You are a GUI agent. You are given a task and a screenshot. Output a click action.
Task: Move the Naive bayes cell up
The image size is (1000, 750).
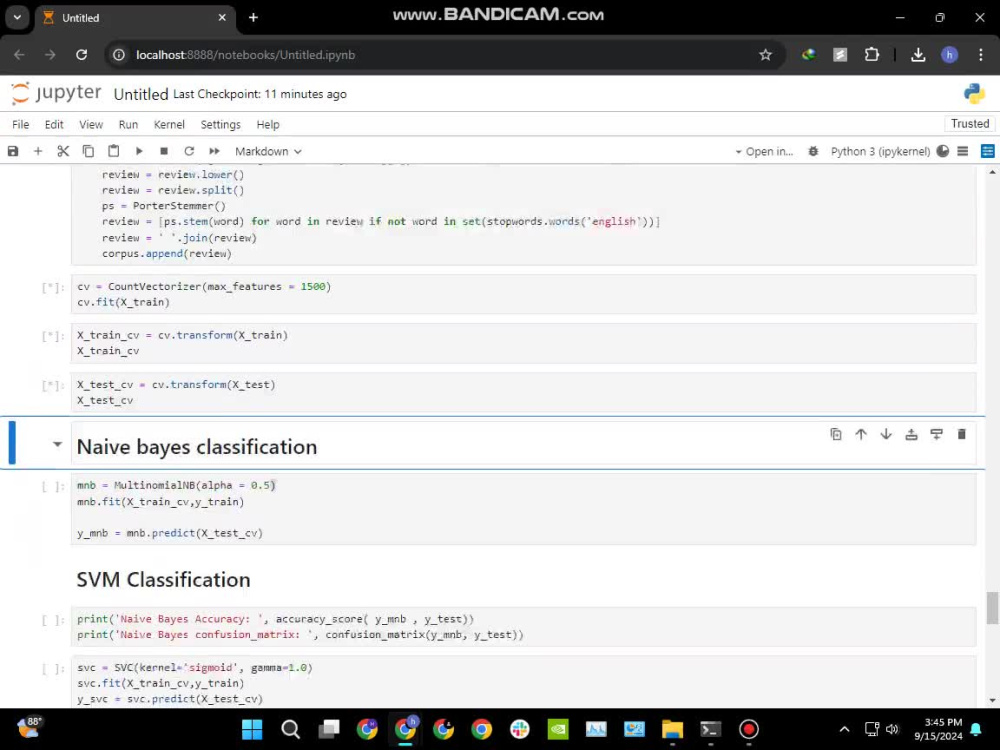click(861, 434)
